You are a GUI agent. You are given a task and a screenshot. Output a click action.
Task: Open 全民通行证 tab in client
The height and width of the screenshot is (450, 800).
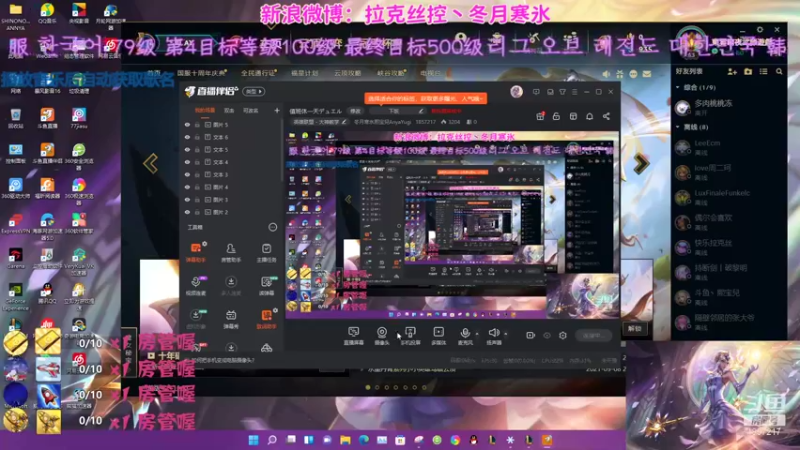point(259,73)
